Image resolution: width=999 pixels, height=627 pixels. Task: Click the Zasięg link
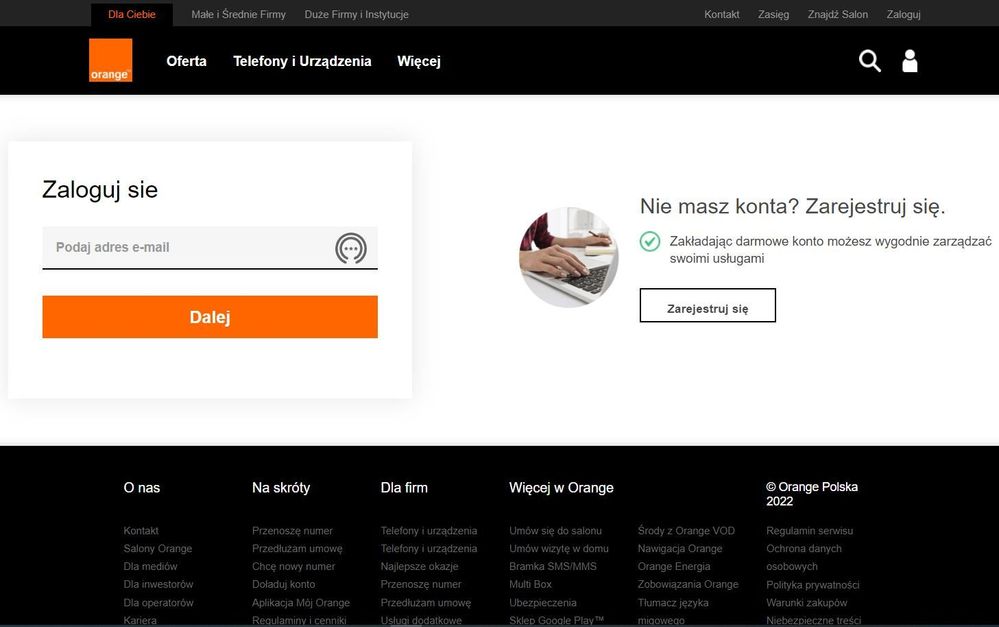773,15
